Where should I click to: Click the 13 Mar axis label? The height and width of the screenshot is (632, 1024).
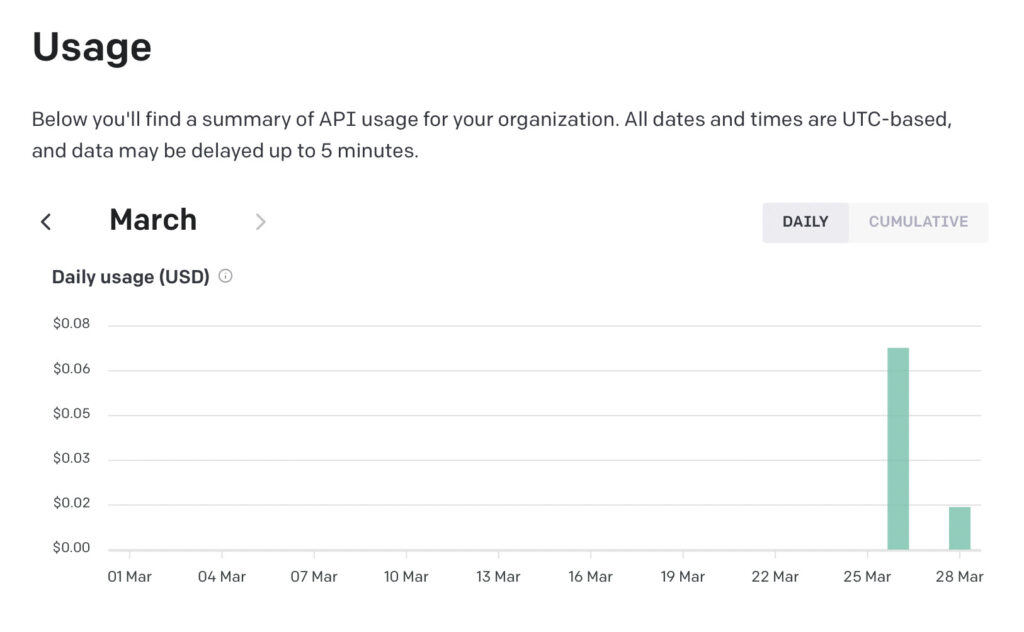point(498,577)
